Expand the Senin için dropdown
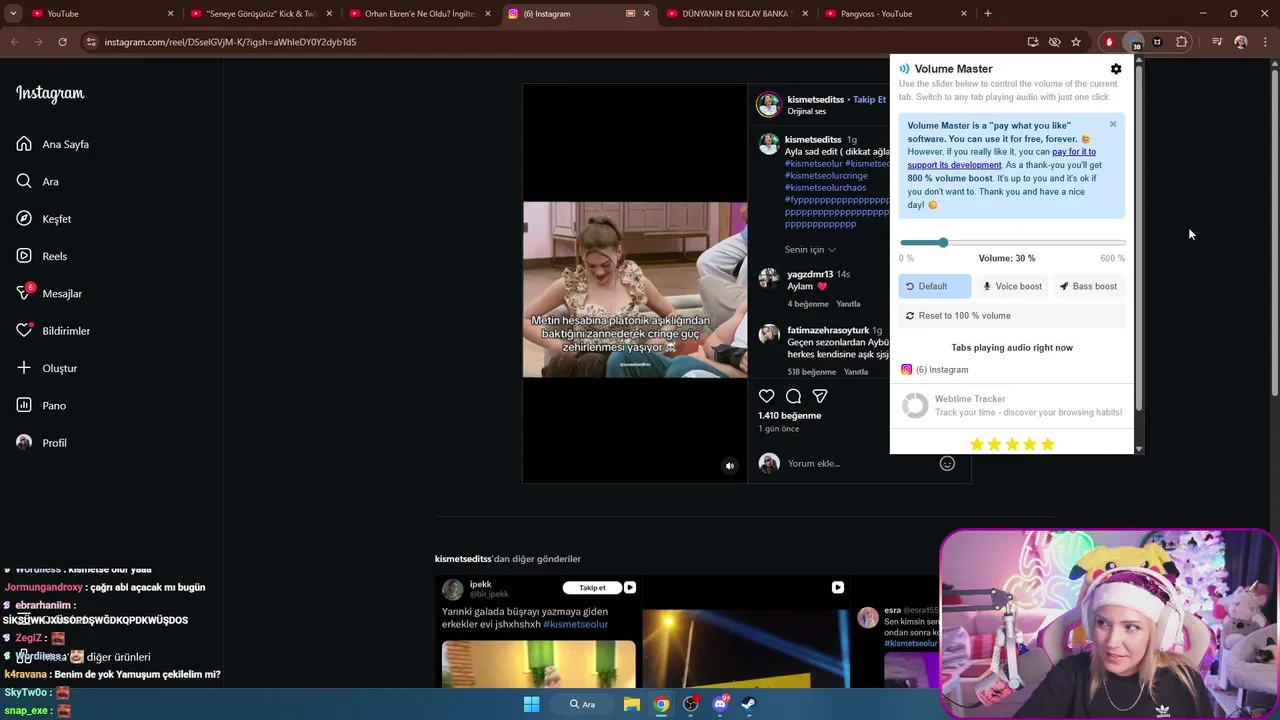 point(809,249)
